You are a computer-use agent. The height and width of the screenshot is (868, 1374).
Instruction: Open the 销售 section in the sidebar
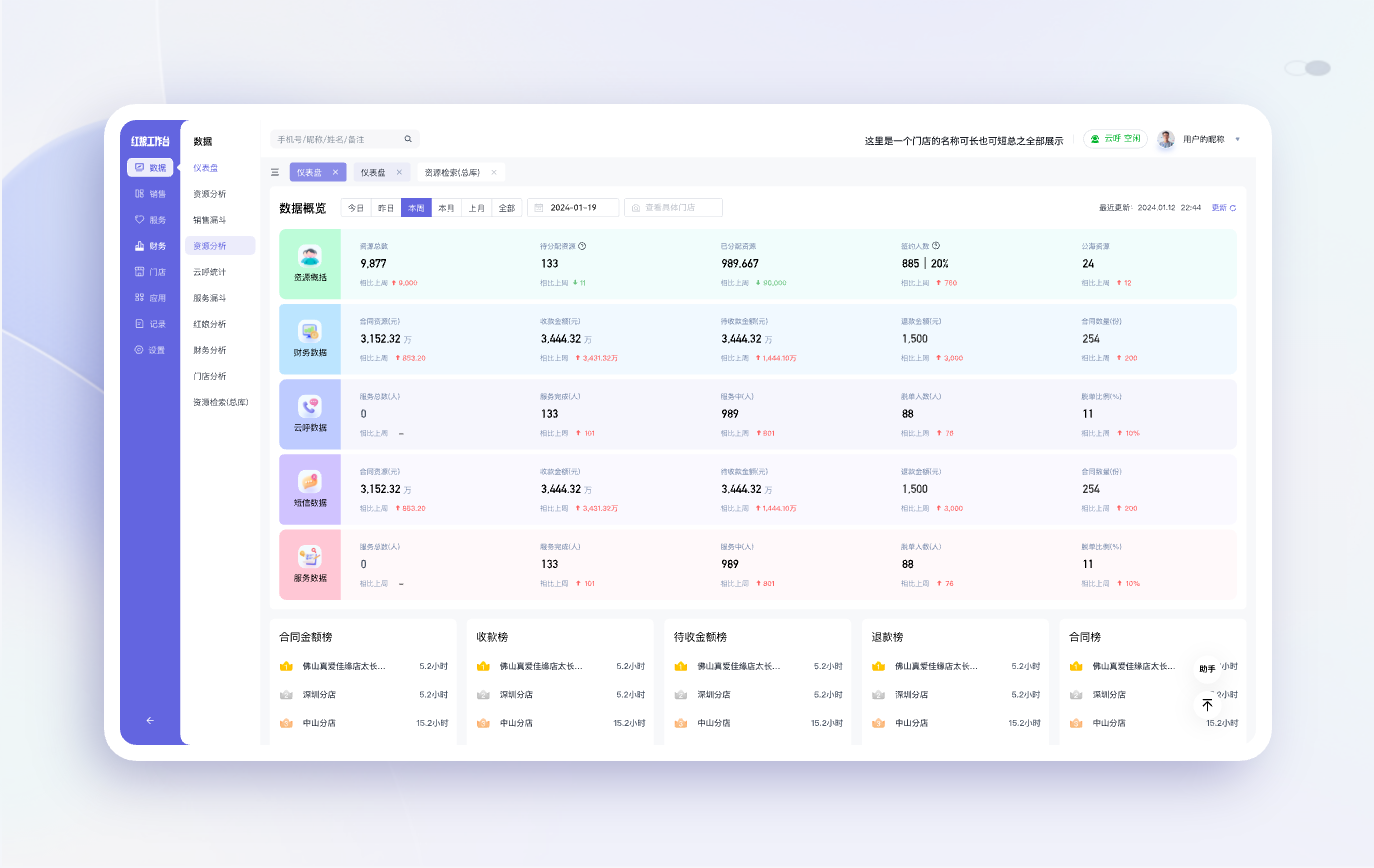[150, 193]
